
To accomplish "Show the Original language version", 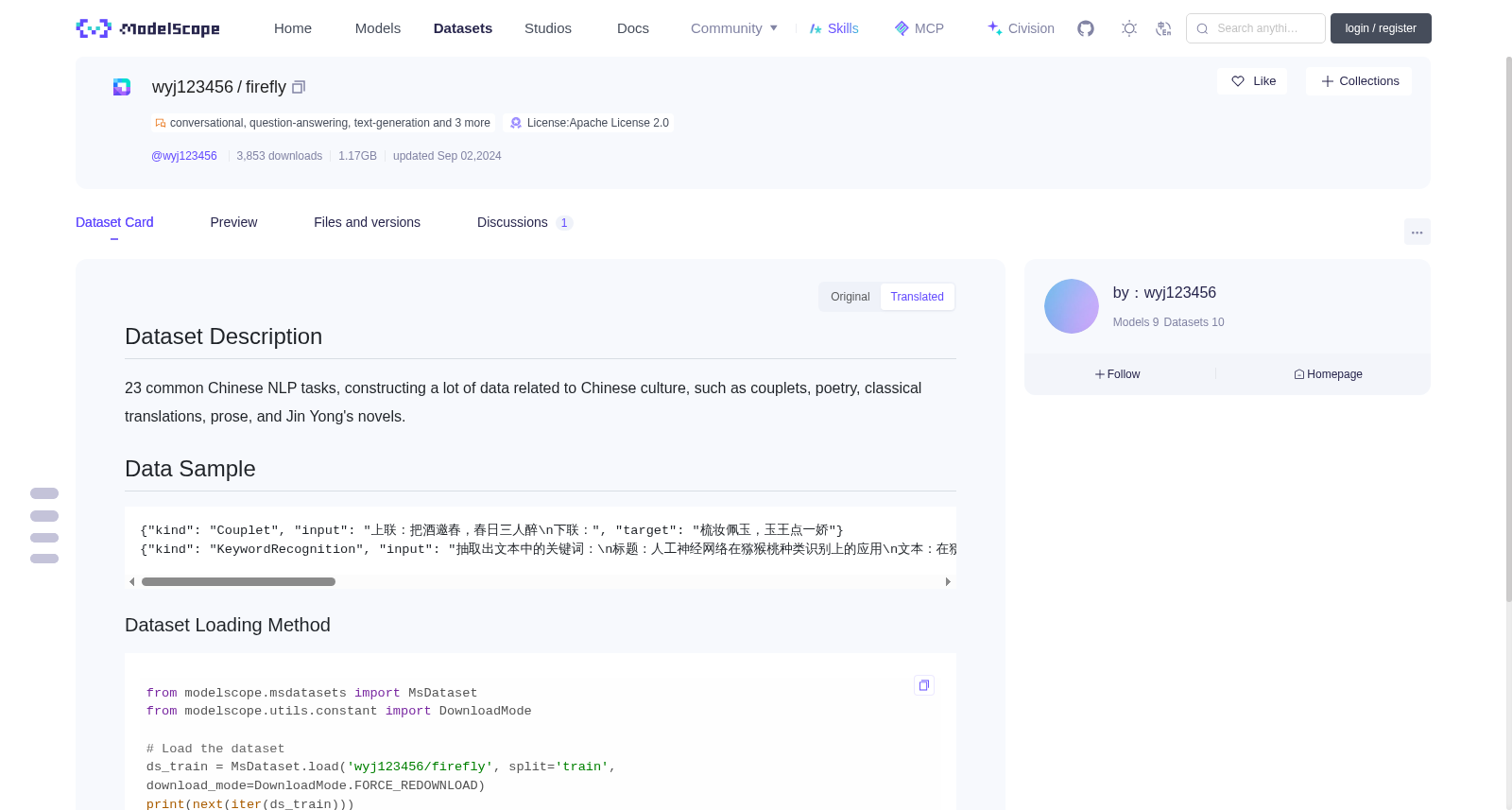I will pyautogui.click(x=850, y=297).
